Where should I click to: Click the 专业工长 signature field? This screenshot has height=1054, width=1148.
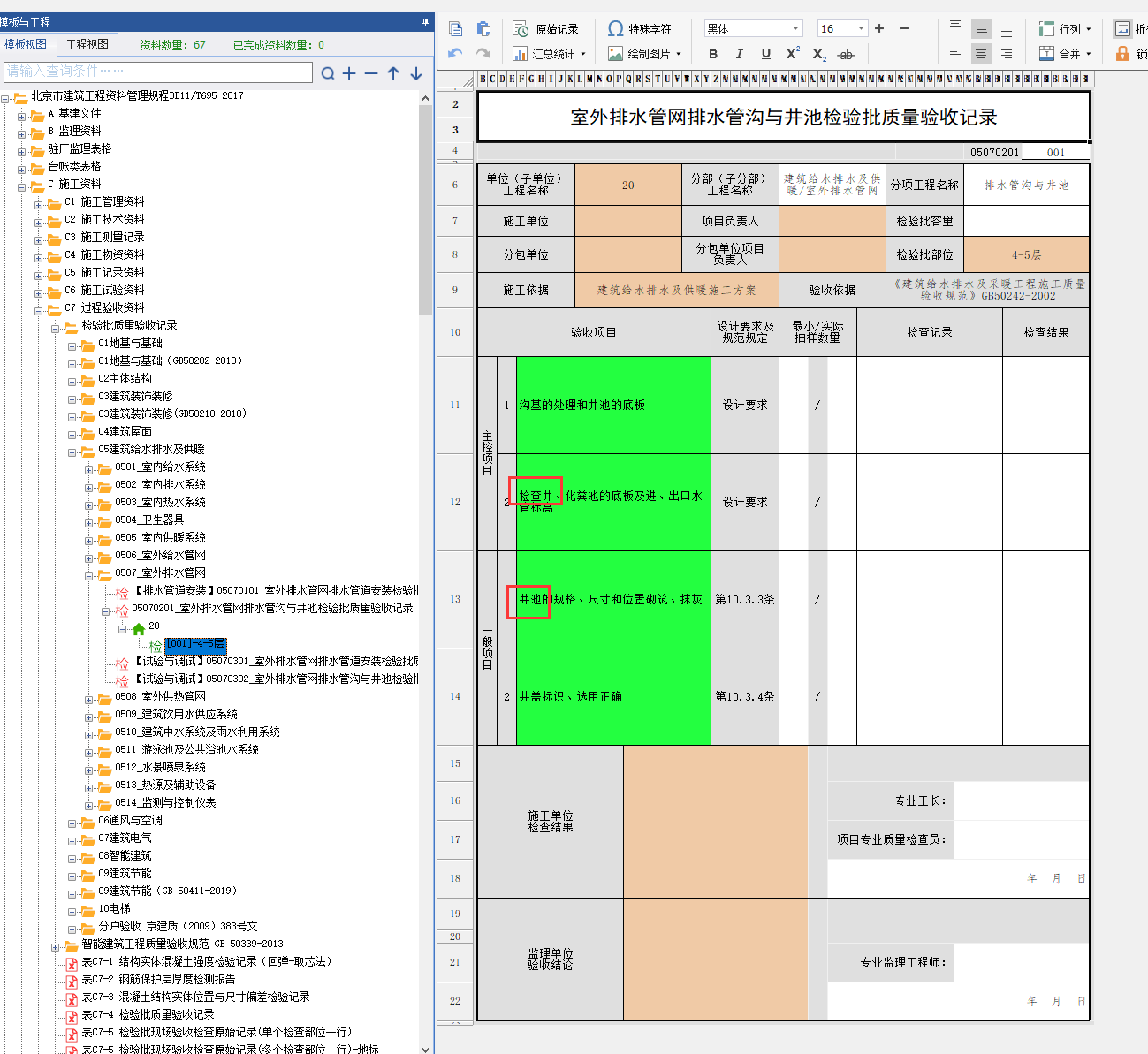[1021, 800]
